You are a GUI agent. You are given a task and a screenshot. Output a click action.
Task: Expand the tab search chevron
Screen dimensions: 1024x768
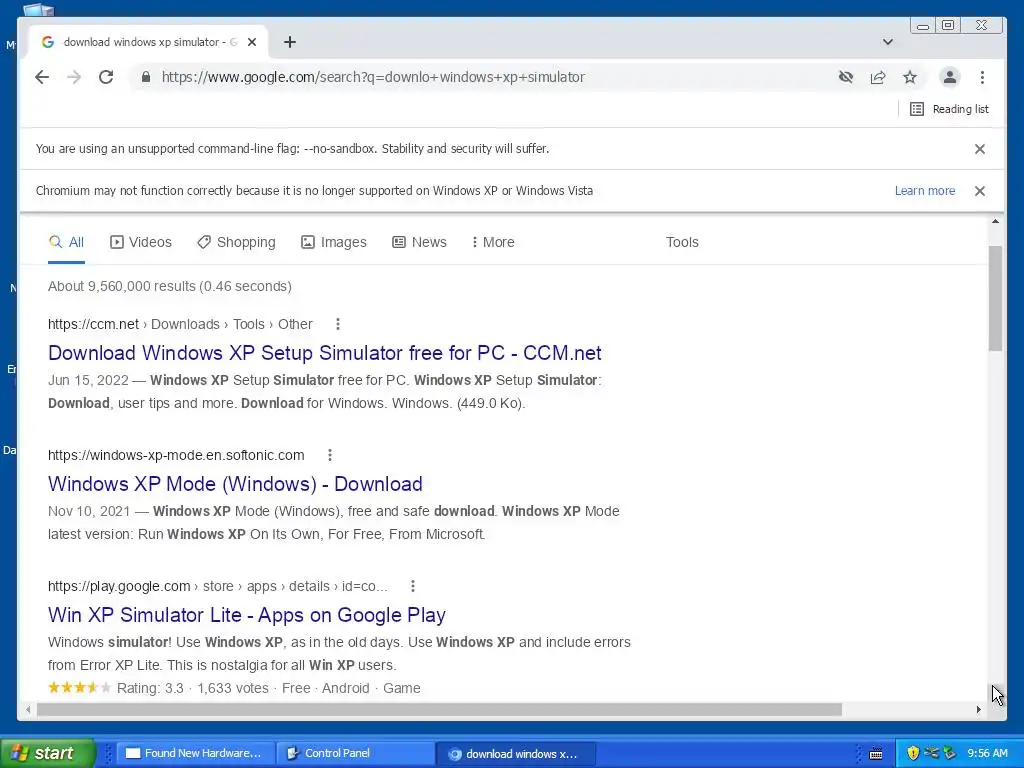(x=888, y=42)
